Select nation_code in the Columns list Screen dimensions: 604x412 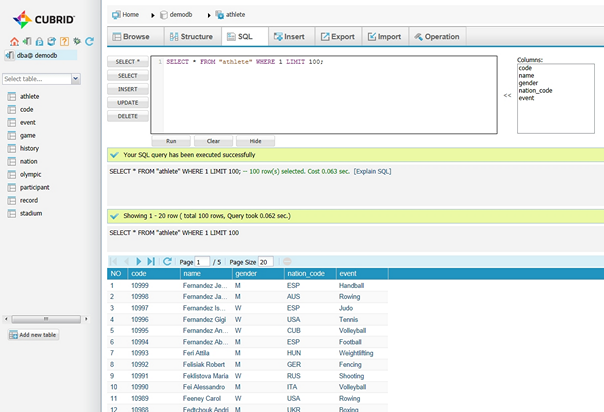tap(536, 92)
